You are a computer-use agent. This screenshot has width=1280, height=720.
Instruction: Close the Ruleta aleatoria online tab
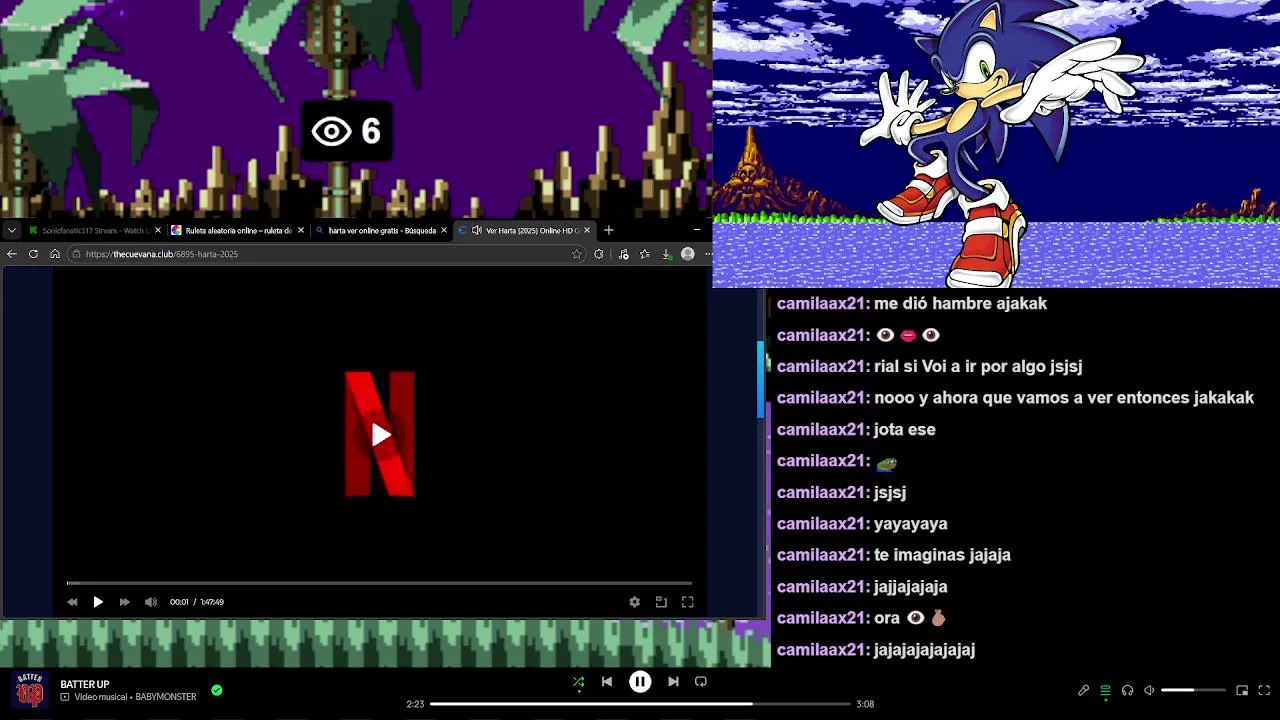pos(301,230)
